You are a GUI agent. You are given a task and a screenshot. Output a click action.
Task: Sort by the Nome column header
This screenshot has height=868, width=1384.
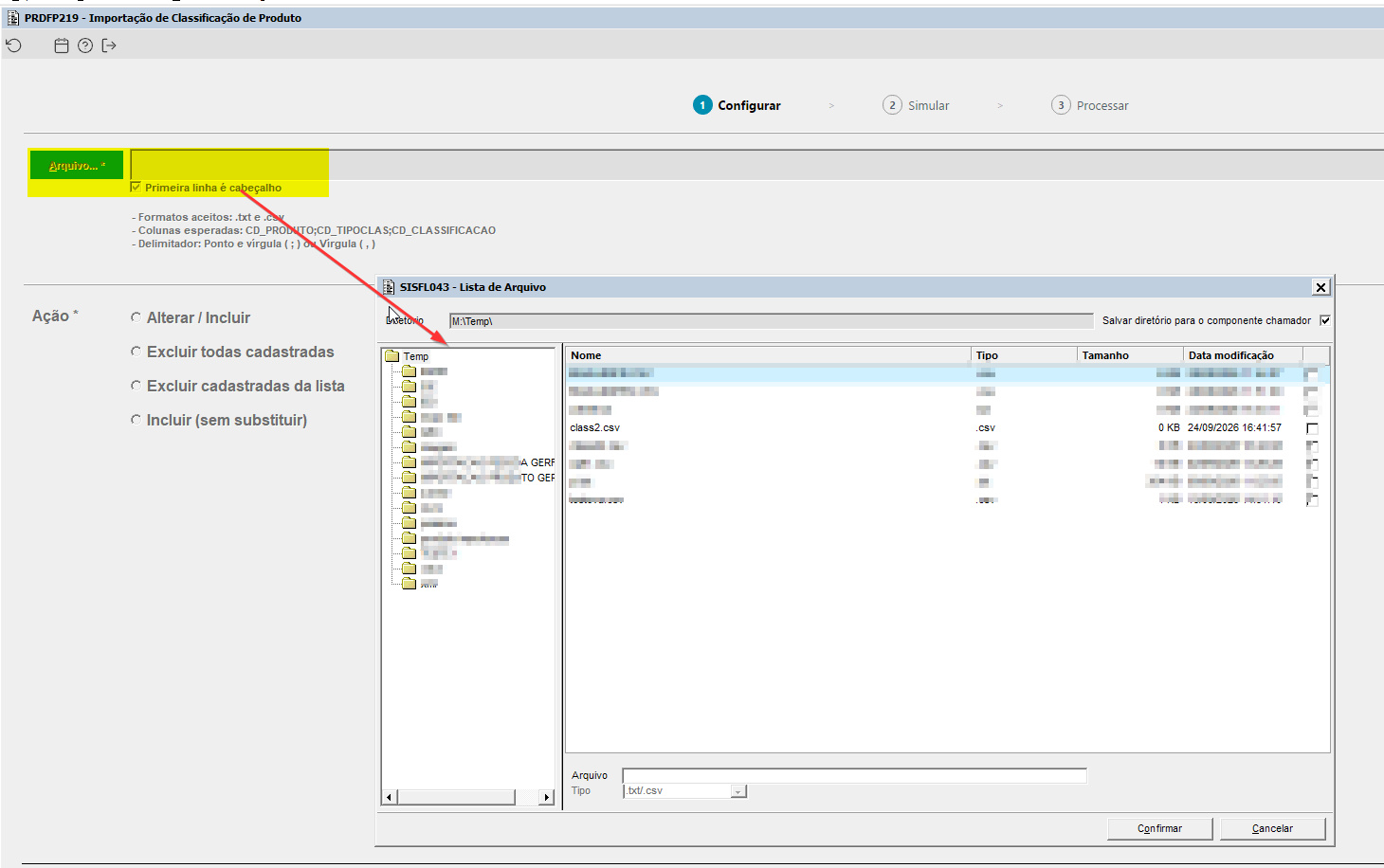click(768, 355)
